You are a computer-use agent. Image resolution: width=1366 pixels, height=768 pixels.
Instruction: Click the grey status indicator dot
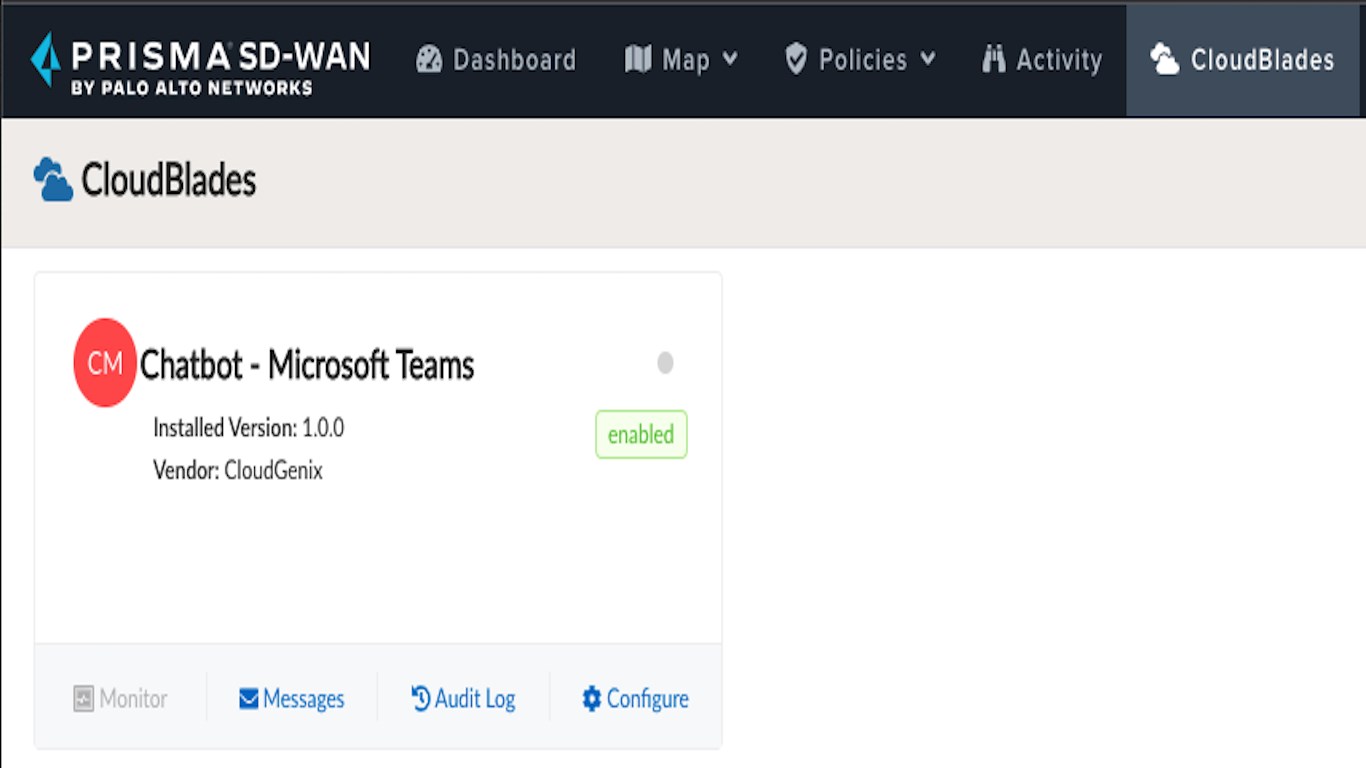click(x=665, y=363)
